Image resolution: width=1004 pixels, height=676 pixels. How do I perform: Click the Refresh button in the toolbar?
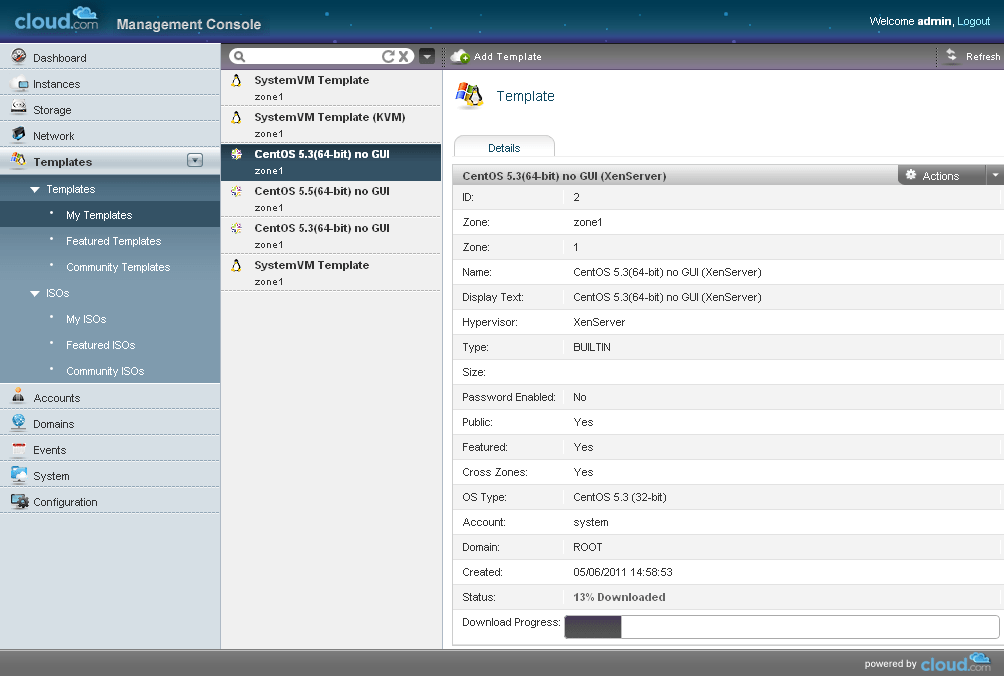pyautogui.click(x=973, y=56)
